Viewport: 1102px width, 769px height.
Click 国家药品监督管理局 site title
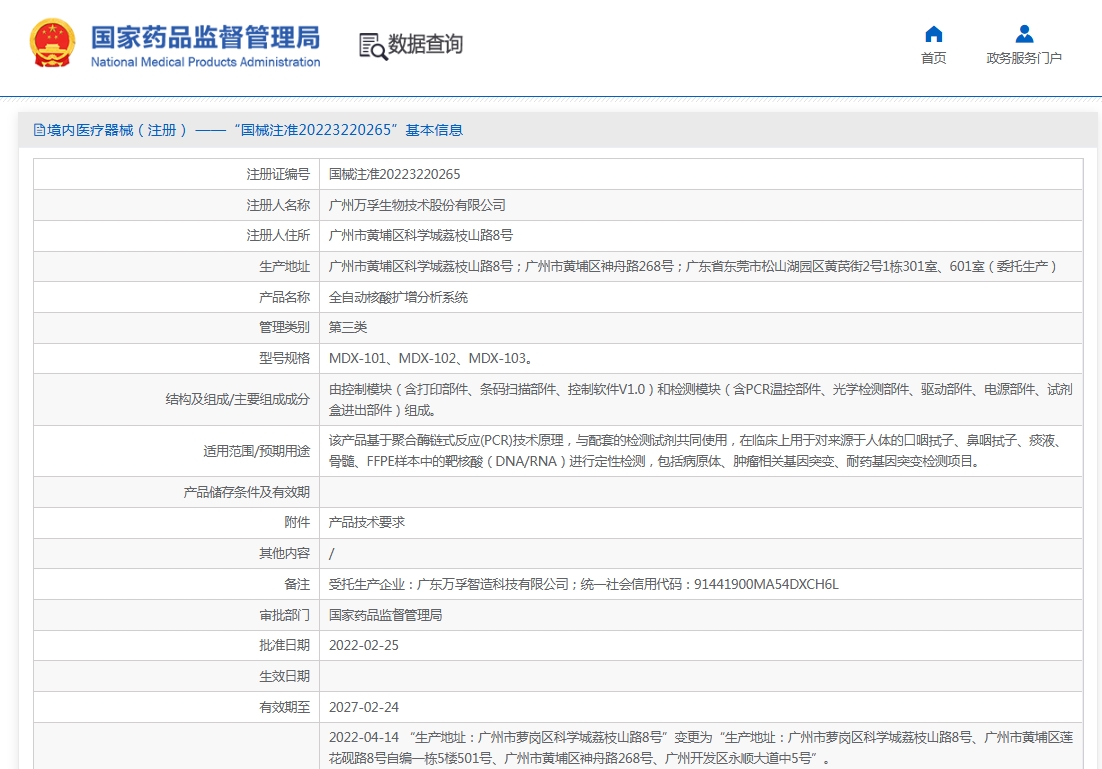click(x=205, y=37)
